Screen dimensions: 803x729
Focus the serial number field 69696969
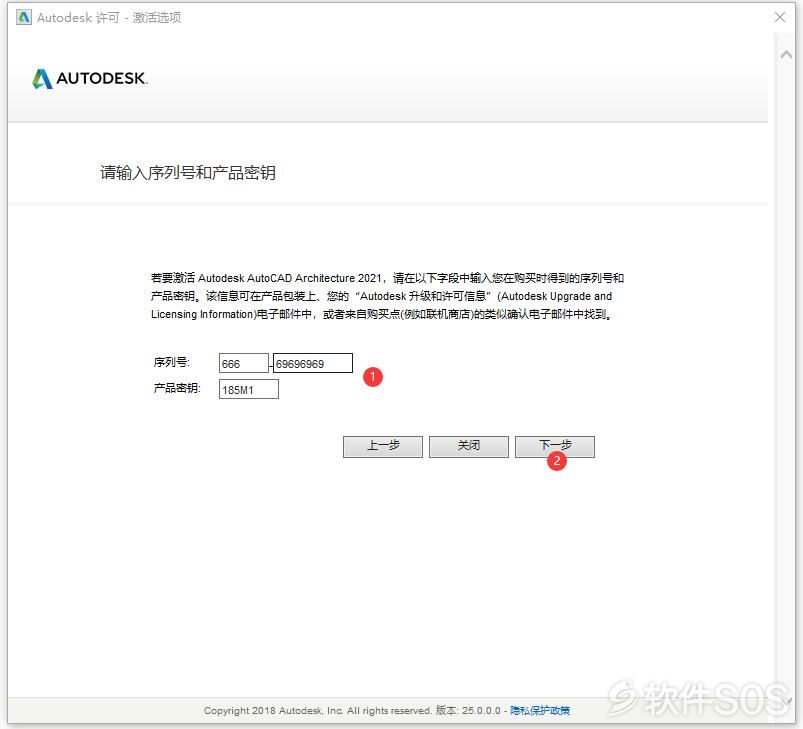pyautogui.click(x=313, y=363)
